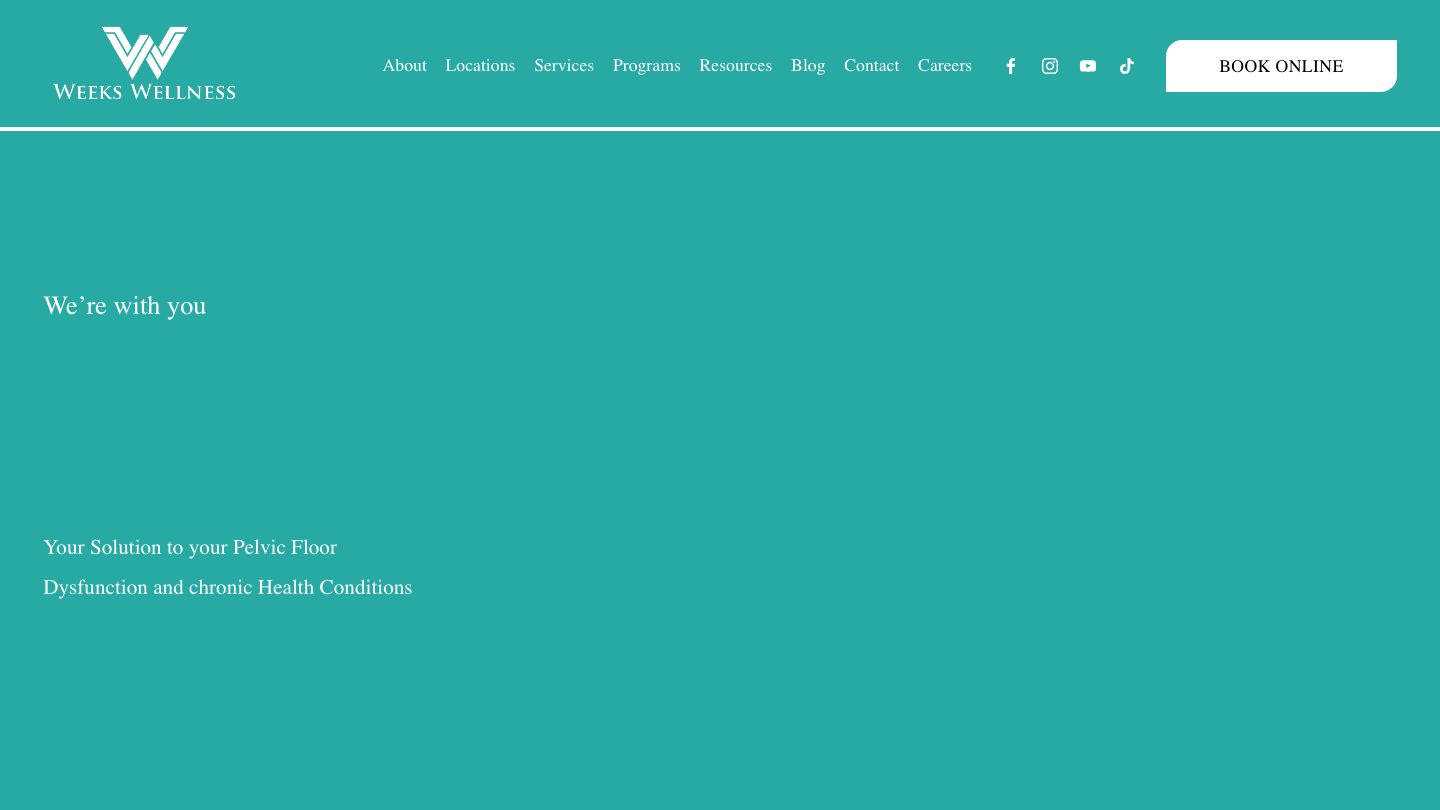This screenshot has height=810, width=1440.
Task: Expand the Programs navigation menu
Action: tap(646, 66)
